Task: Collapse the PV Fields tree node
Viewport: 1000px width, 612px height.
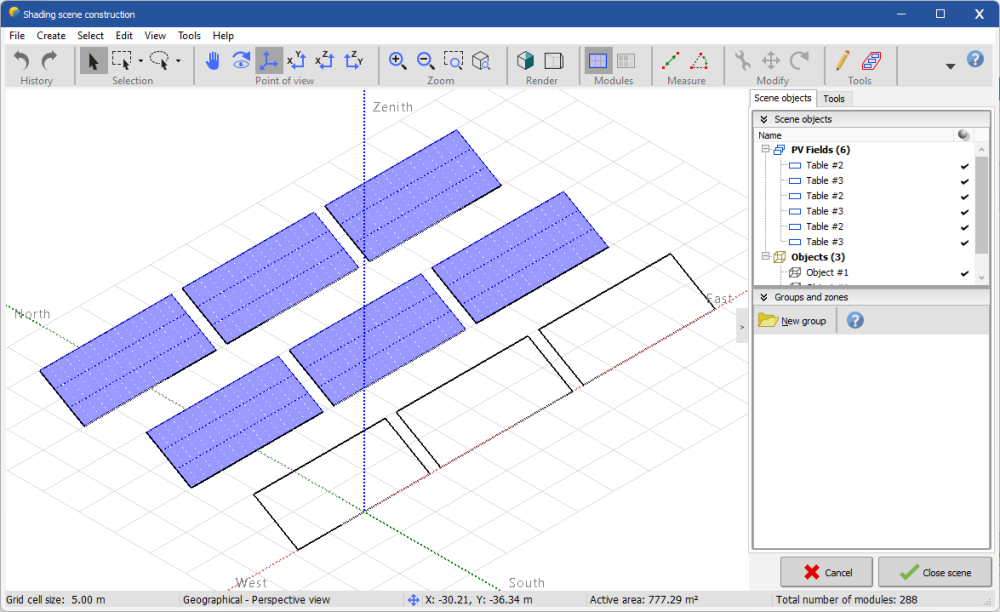Action: click(x=765, y=150)
